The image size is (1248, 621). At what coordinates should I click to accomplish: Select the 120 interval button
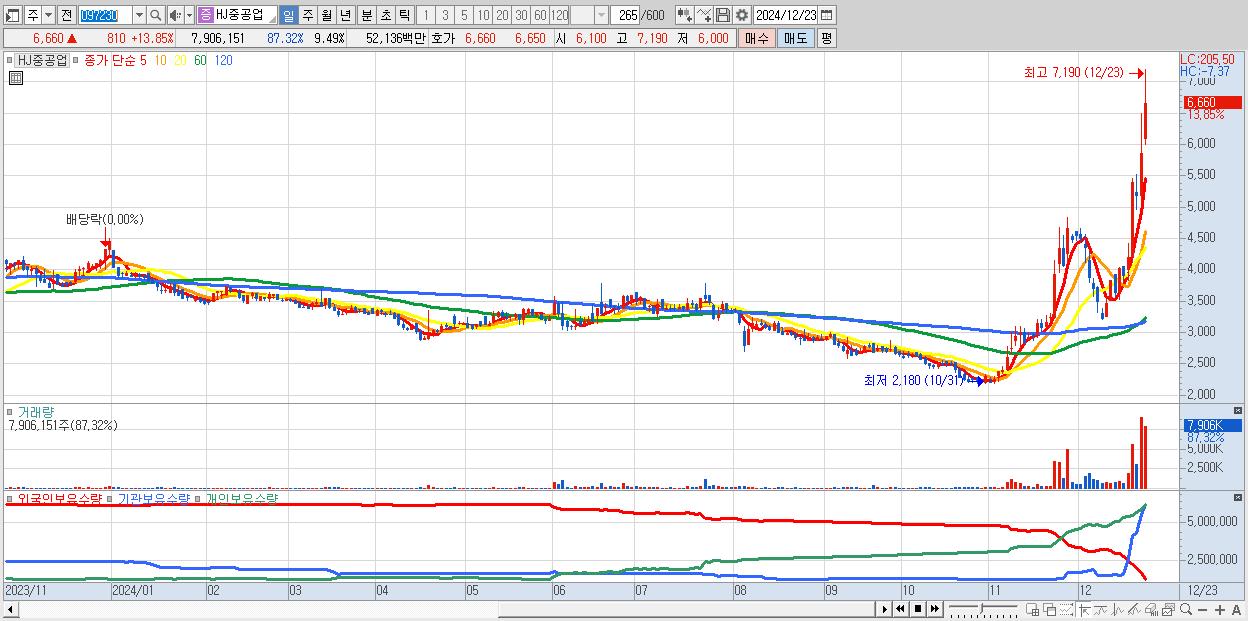(559, 15)
